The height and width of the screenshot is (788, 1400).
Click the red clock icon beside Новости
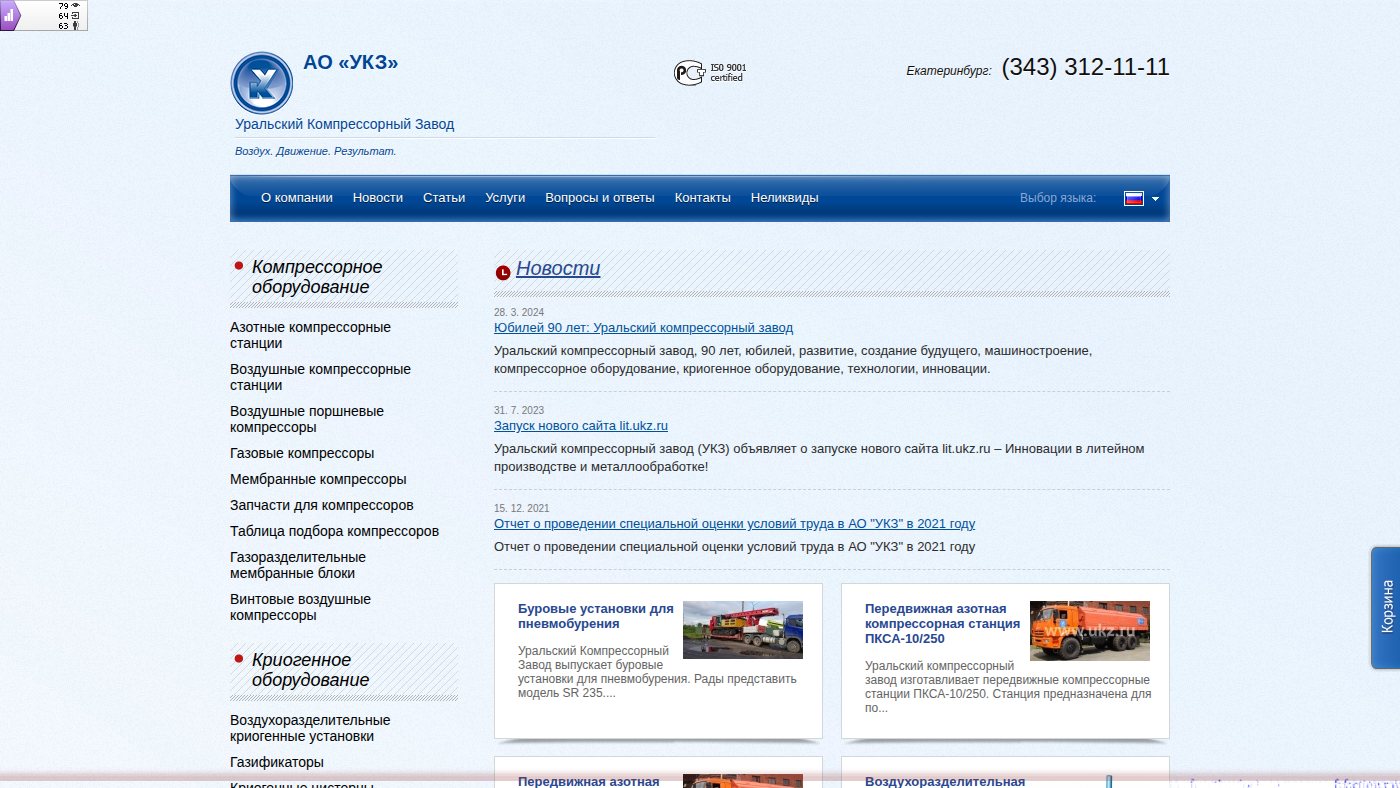(x=503, y=272)
